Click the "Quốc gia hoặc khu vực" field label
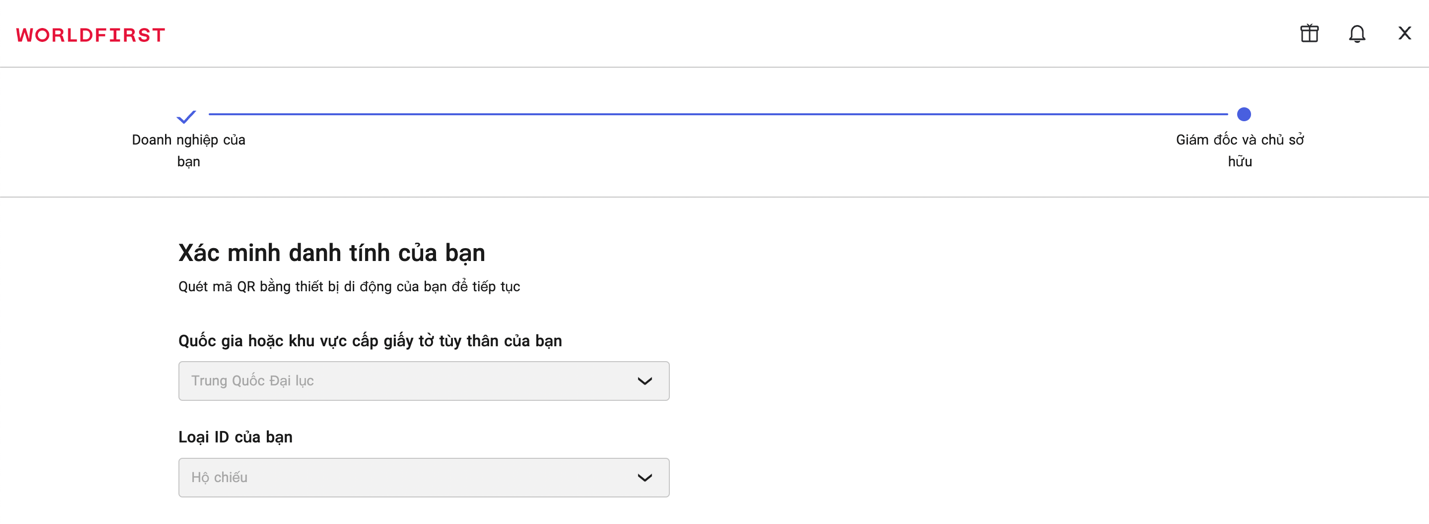The height and width of the screenshot is (524, 1429). tap(370, 341)
